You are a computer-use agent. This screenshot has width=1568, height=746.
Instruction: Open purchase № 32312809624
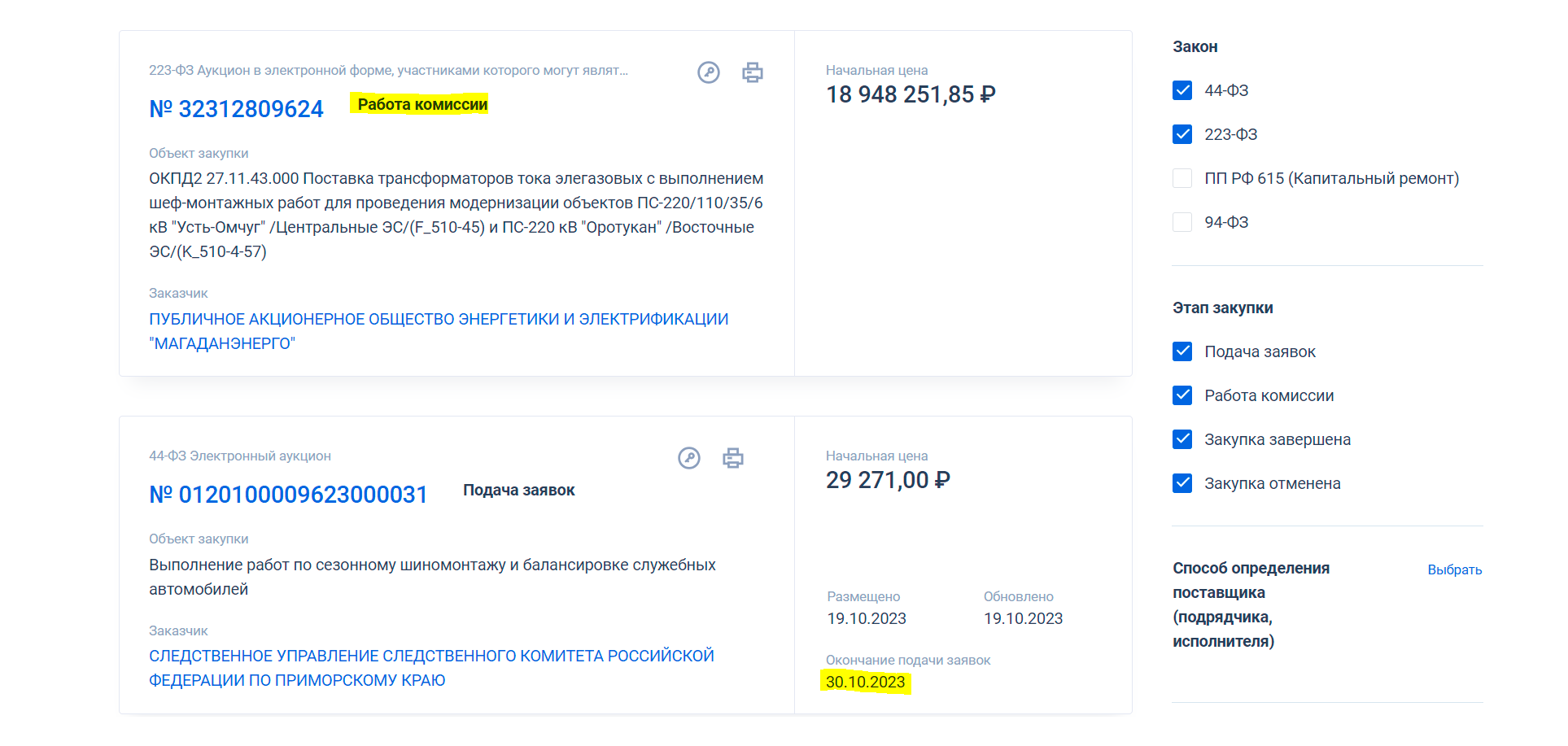(236, 109)
